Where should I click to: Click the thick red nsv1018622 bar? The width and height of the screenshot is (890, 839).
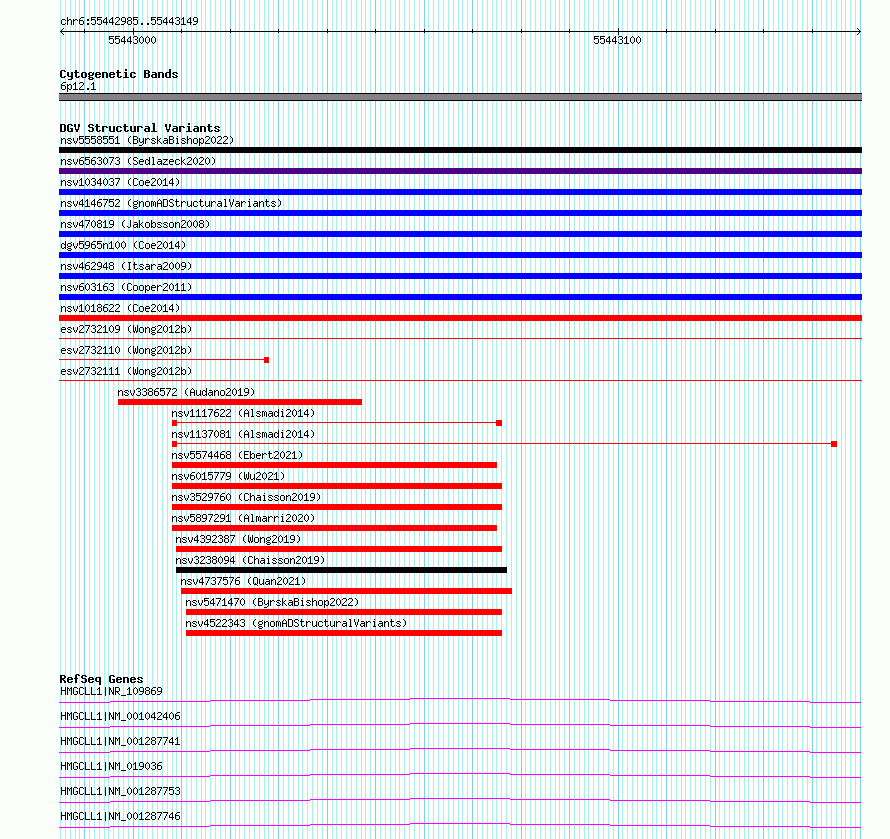460,318
